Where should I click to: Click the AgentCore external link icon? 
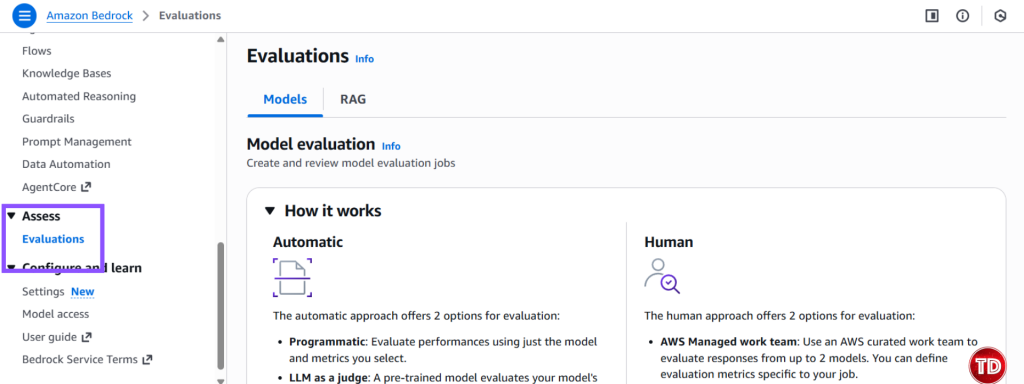[86, 187]
